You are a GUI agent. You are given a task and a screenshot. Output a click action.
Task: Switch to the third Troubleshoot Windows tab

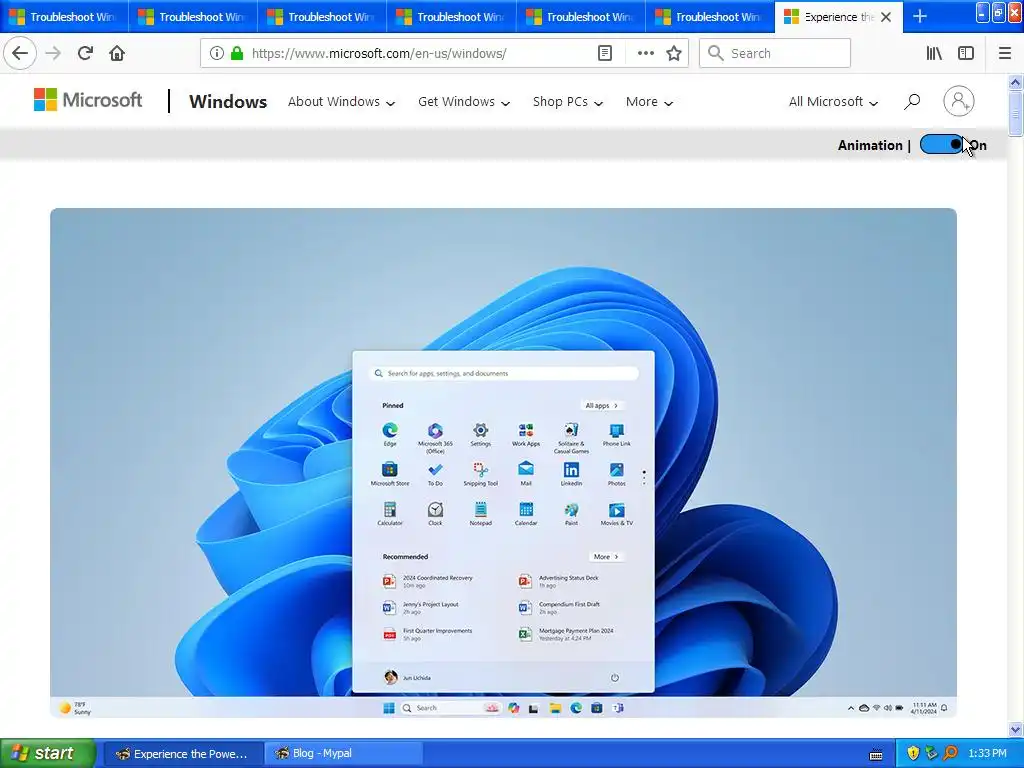coord(322,16)
